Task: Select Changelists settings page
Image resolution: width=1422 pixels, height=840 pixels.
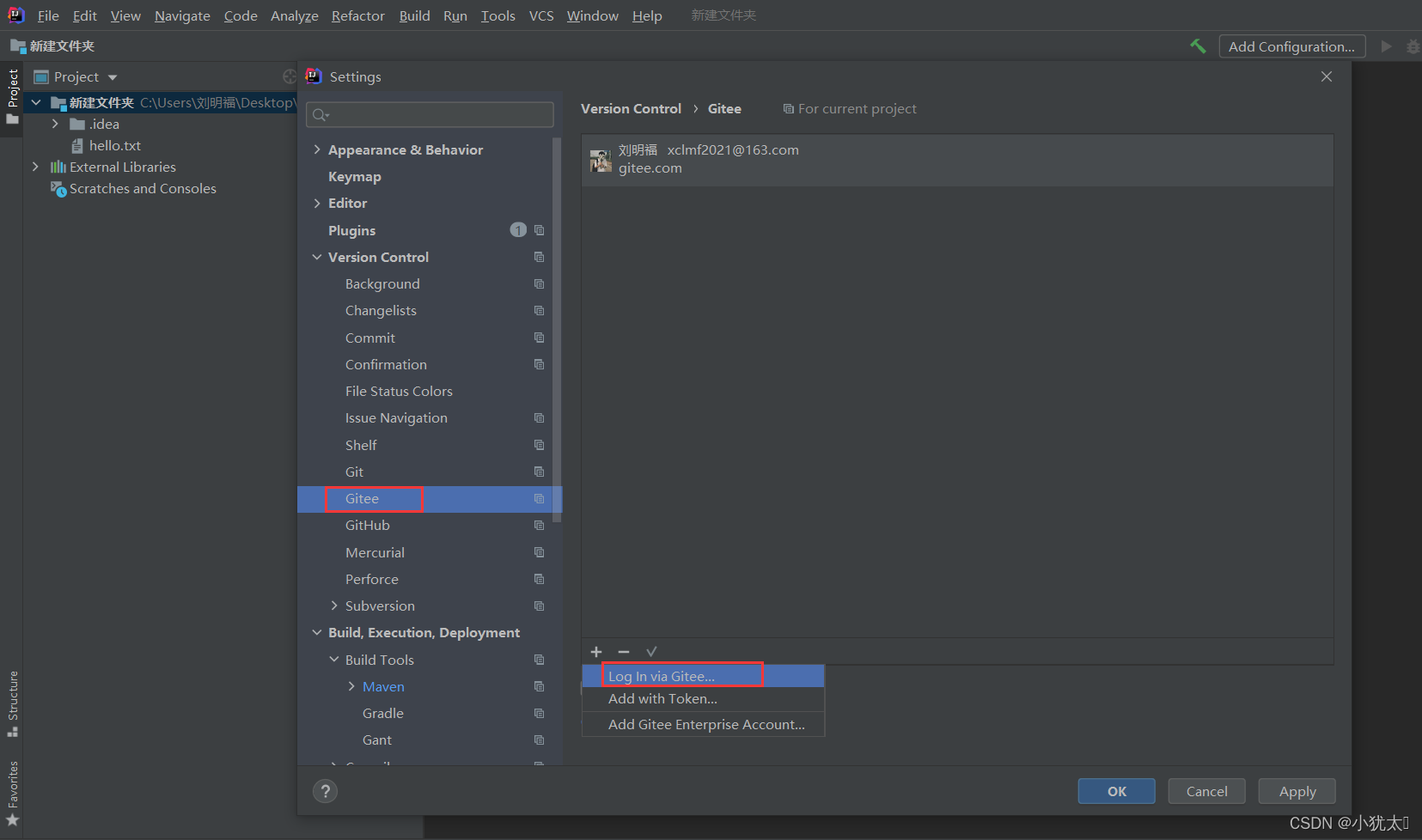Action: click(381, 310)
